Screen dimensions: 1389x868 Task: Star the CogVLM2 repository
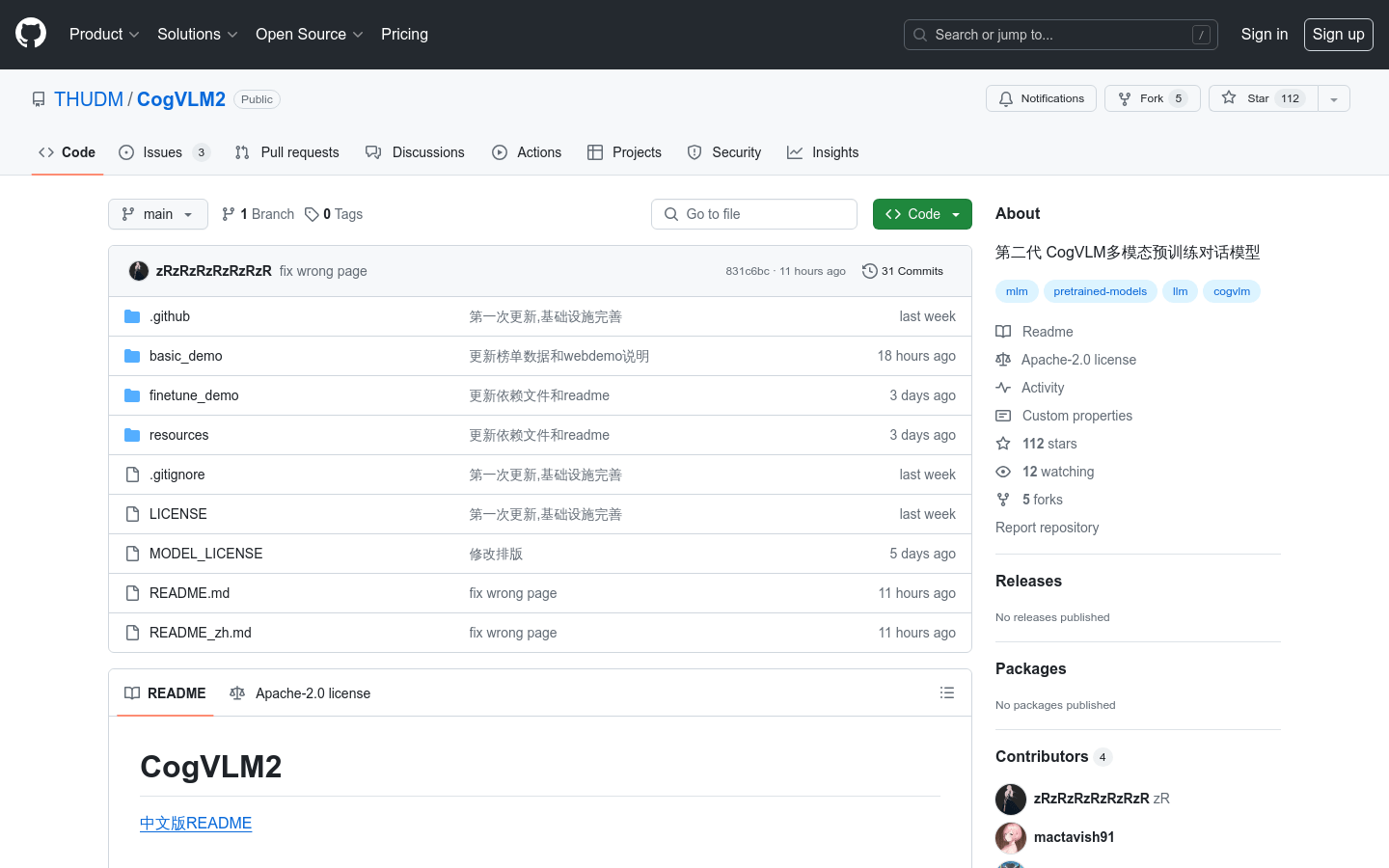(x=1263, y=98)
